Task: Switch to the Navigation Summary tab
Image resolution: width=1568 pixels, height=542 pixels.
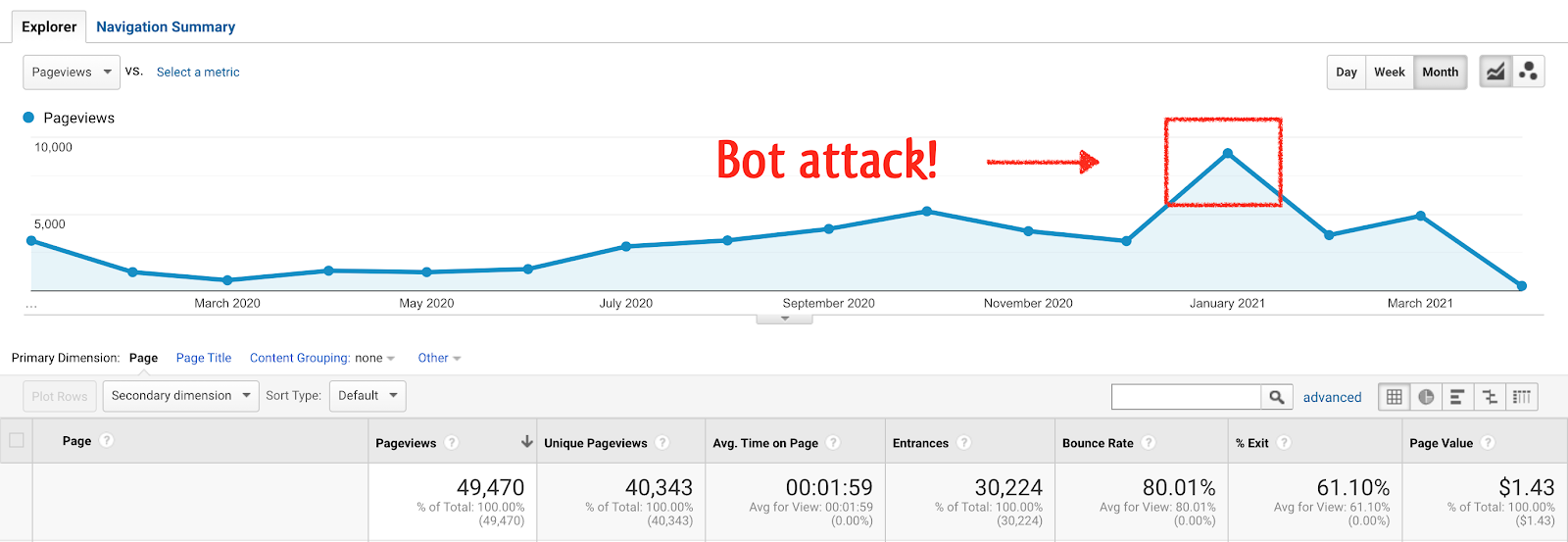Action: click(166, 26)
